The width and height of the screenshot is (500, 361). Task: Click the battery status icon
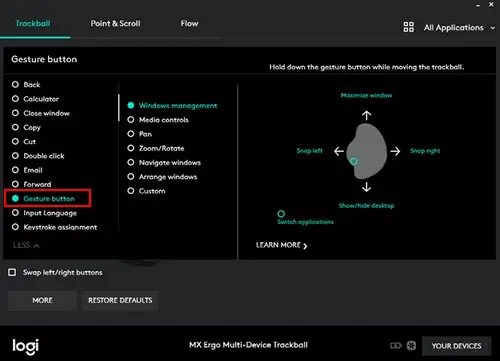pos(396,346)
